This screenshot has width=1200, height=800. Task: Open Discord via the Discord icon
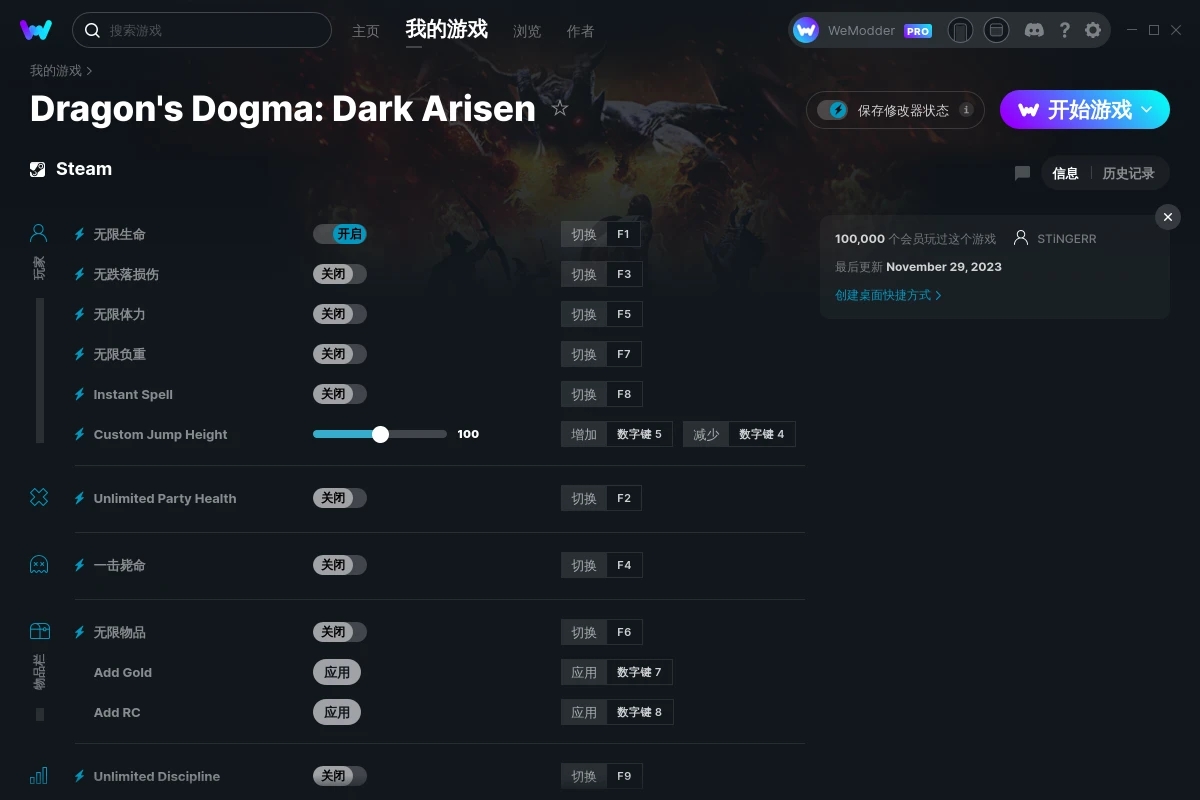click(1035, 30)
